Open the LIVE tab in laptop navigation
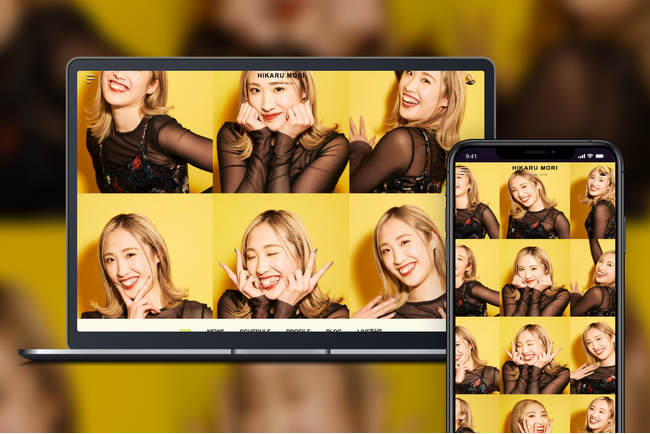650x434 pixels. [370, 330]
